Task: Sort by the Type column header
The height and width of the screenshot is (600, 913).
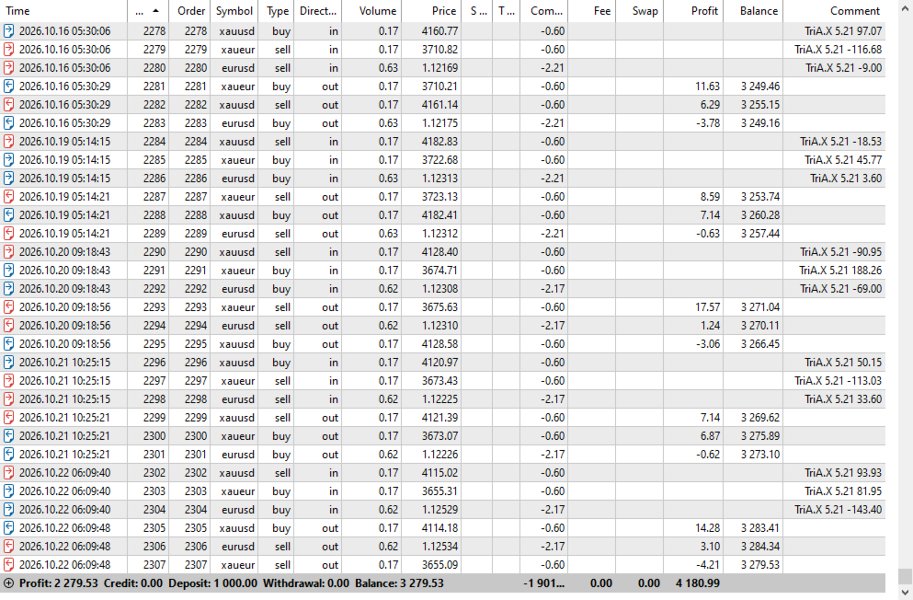Action: point(277,10)
